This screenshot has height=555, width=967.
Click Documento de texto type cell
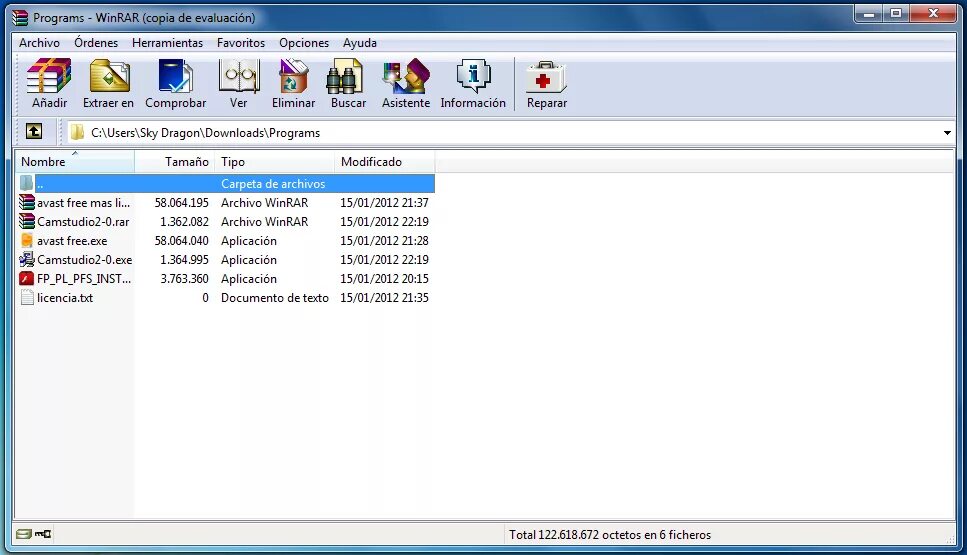coord(274,298)
